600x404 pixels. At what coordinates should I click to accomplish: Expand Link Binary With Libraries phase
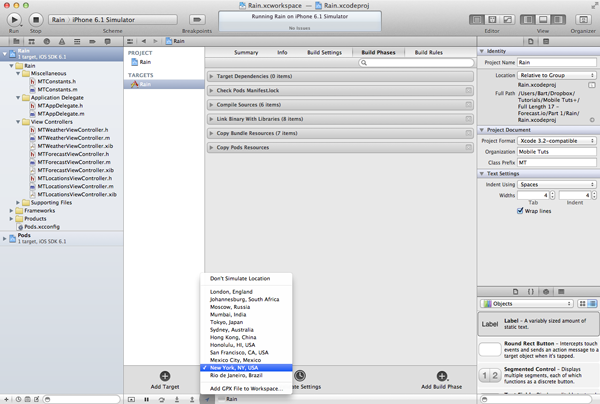pyautogui.click(x=211, y=119)
